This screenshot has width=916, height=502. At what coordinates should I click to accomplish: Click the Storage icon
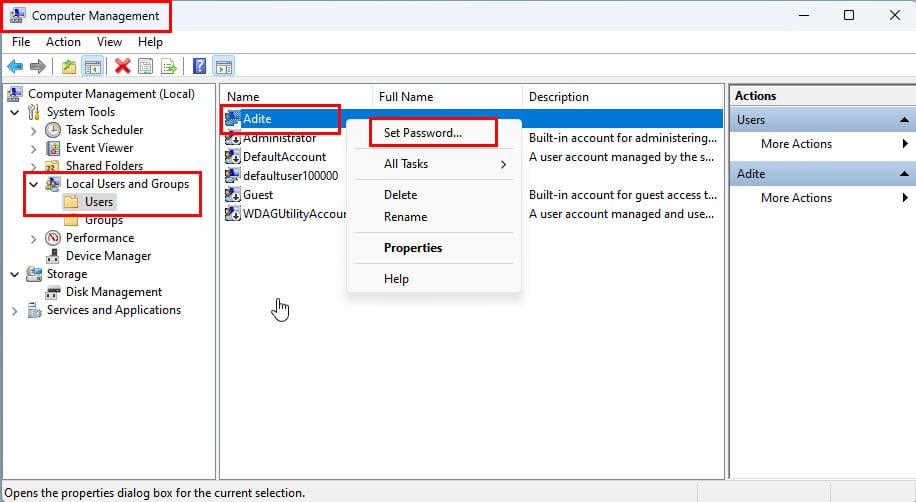(34, 274)
